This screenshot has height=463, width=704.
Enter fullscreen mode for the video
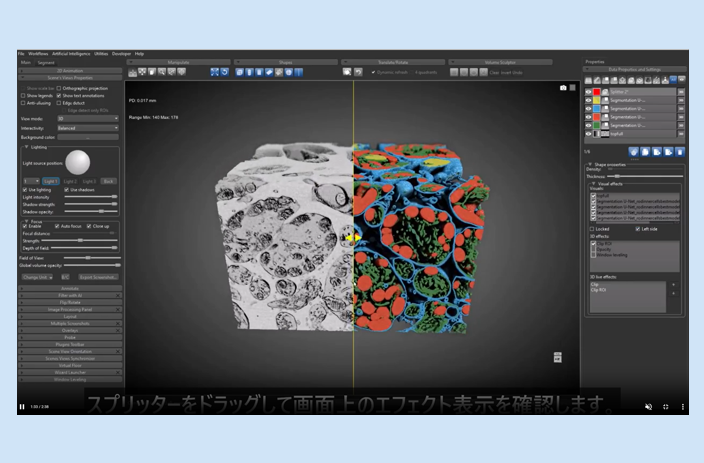coord(666,407)
